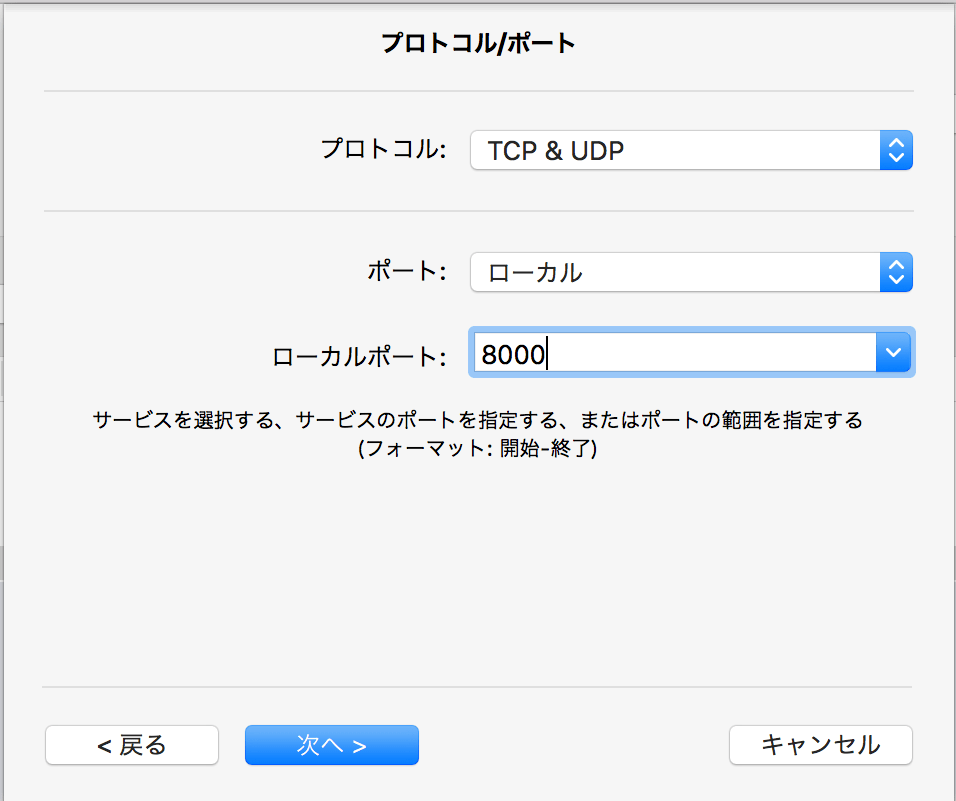Click the プロトコル: field label
Screen dimensions: 956x801
pos(383,149)
